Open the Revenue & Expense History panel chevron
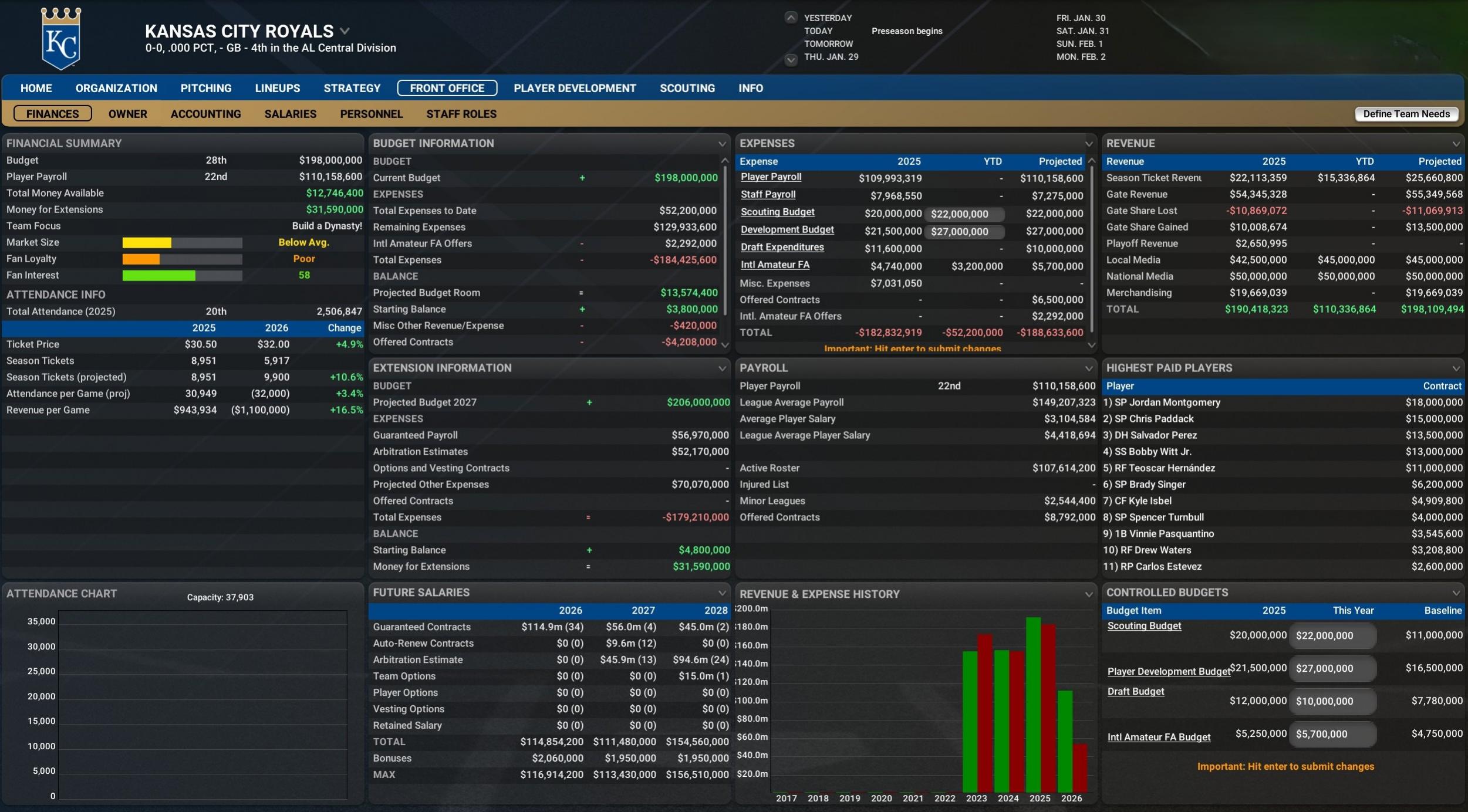Screen dimensions: 1468x812 [x=1089, y=594]
